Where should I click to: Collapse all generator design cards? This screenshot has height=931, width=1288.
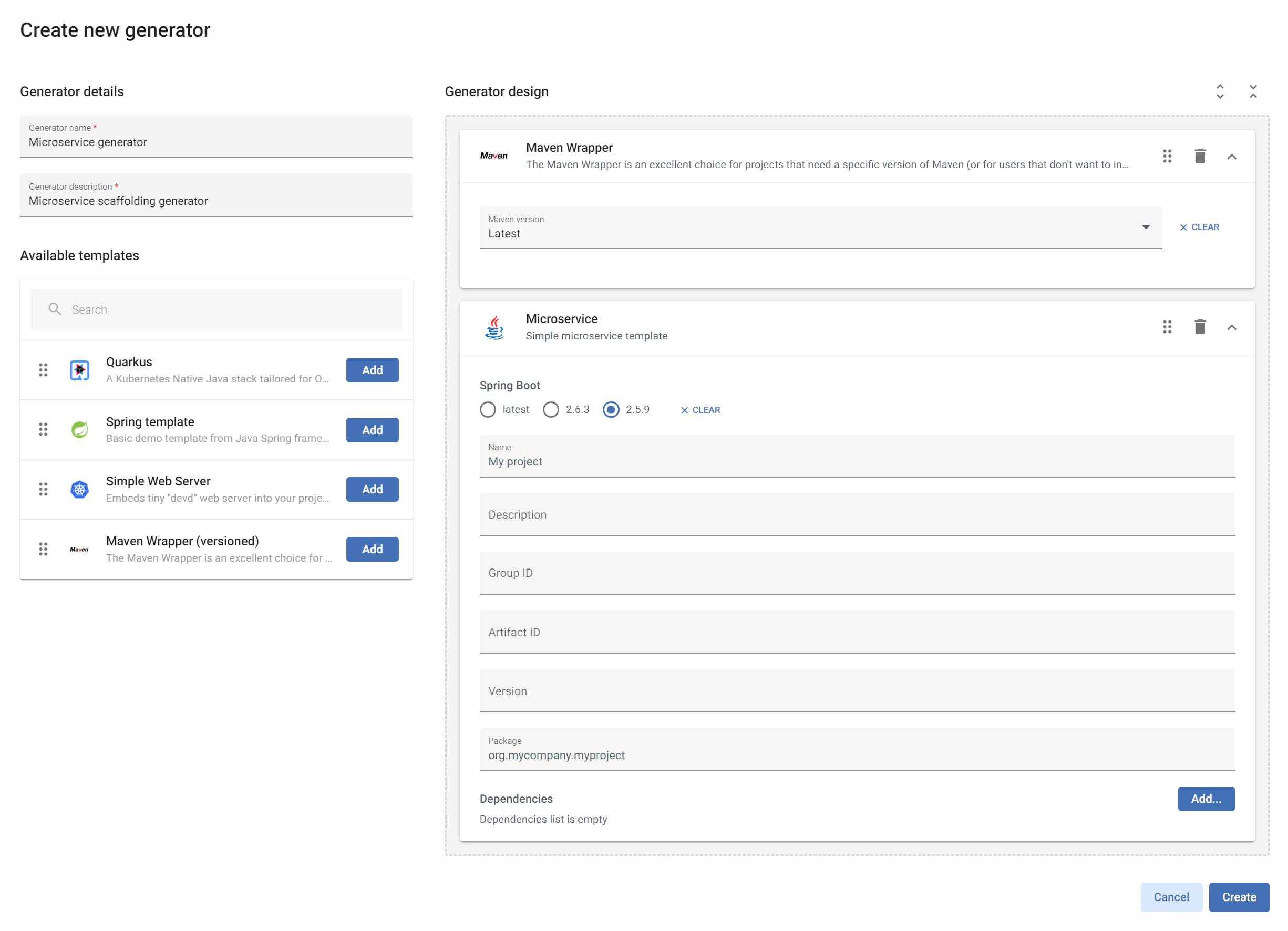pos(1253,91)
